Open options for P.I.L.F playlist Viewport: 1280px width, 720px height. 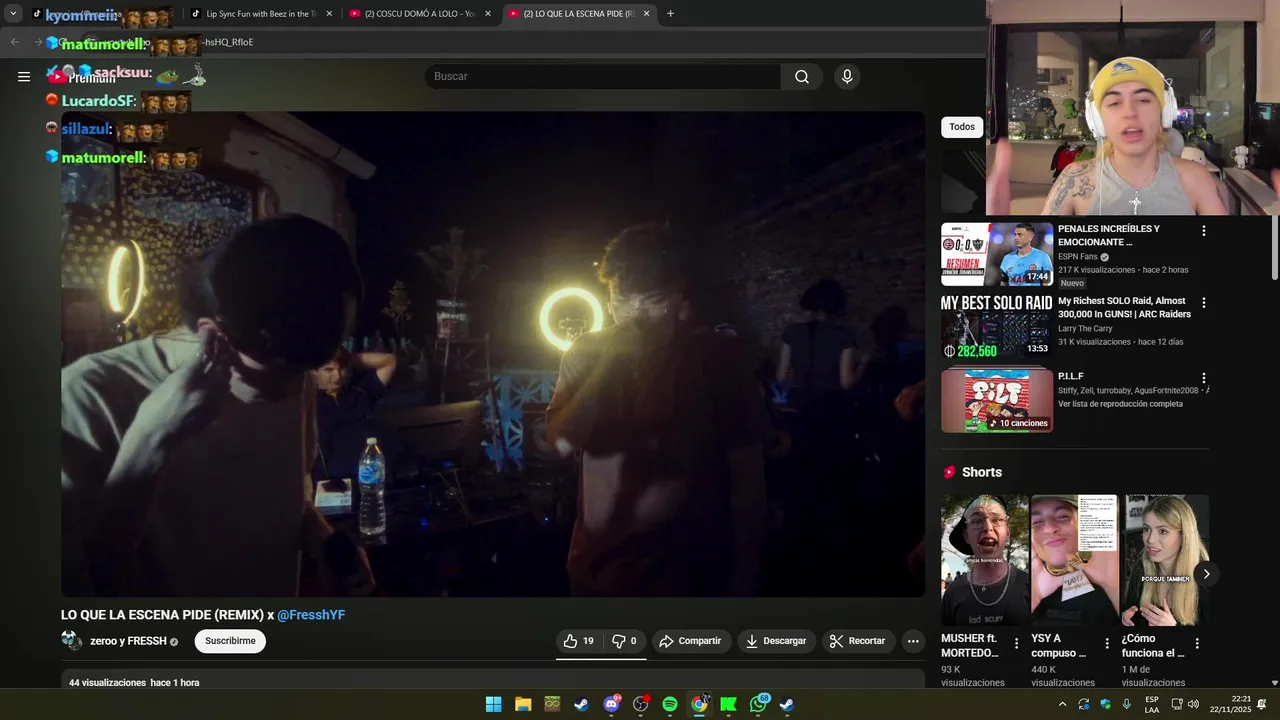click(1204, 378)
